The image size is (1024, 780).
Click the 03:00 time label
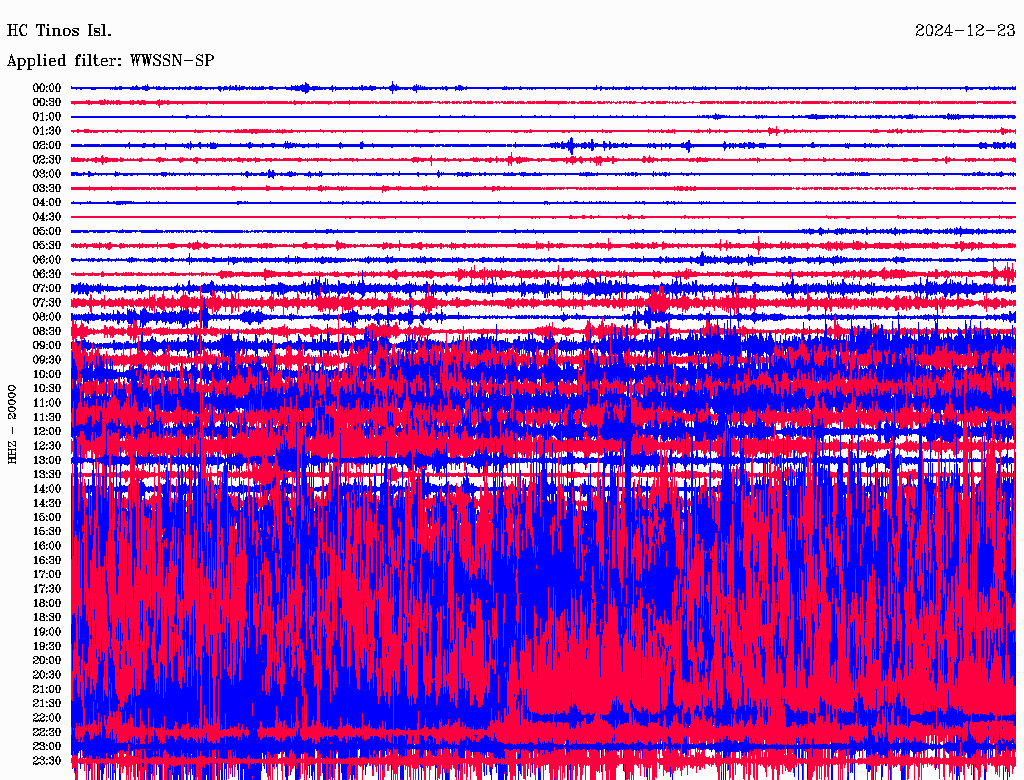pos(47,174)
